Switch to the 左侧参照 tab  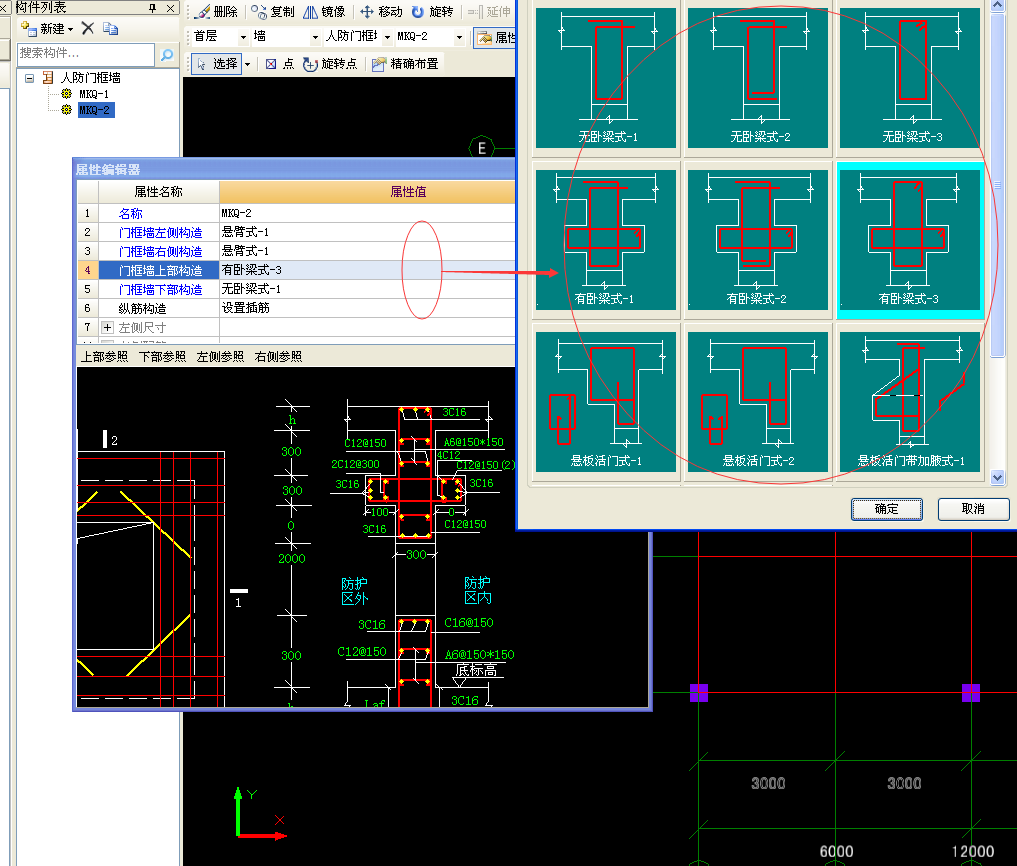(x=220, y=357)
